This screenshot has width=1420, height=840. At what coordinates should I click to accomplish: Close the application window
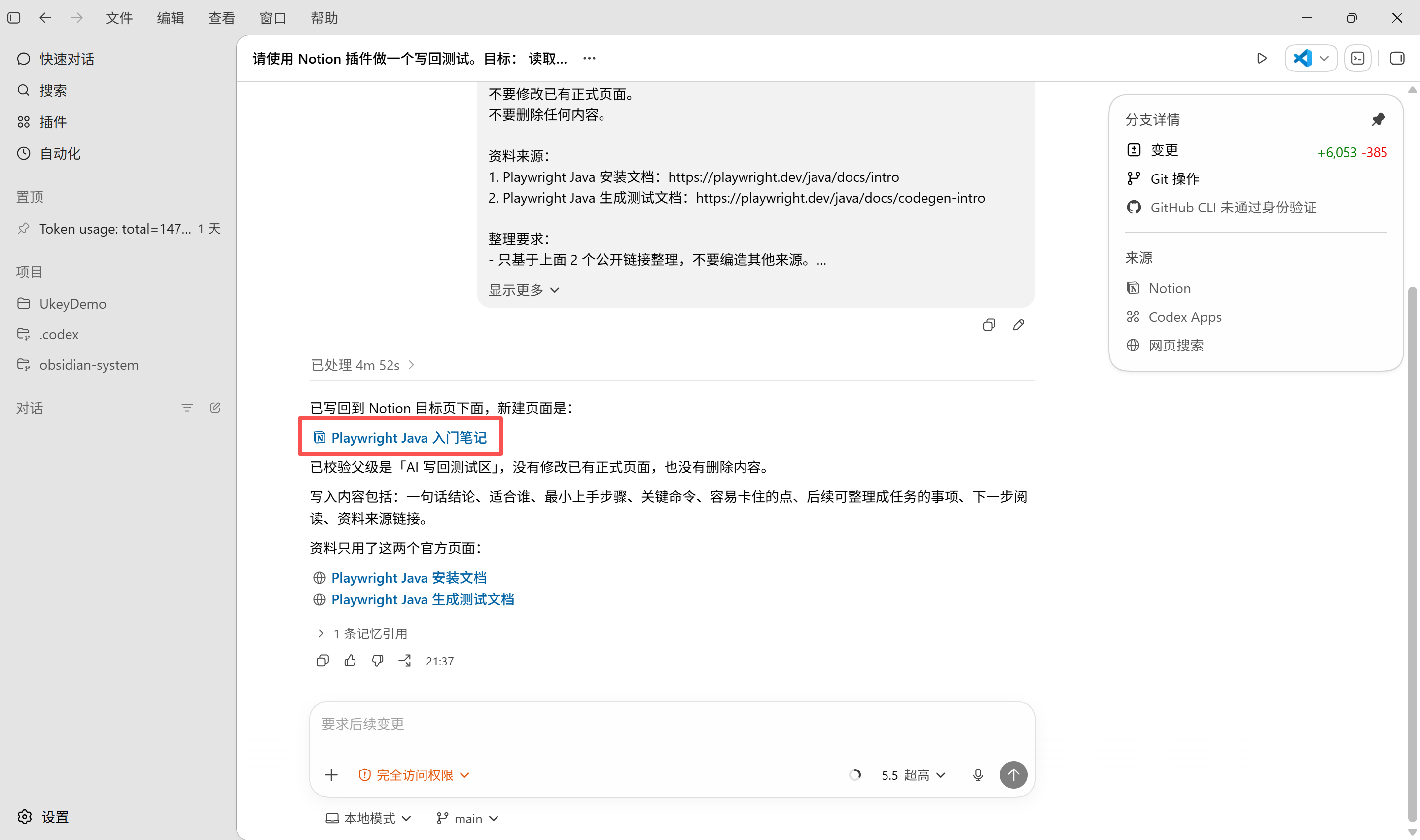(1397, 18)
